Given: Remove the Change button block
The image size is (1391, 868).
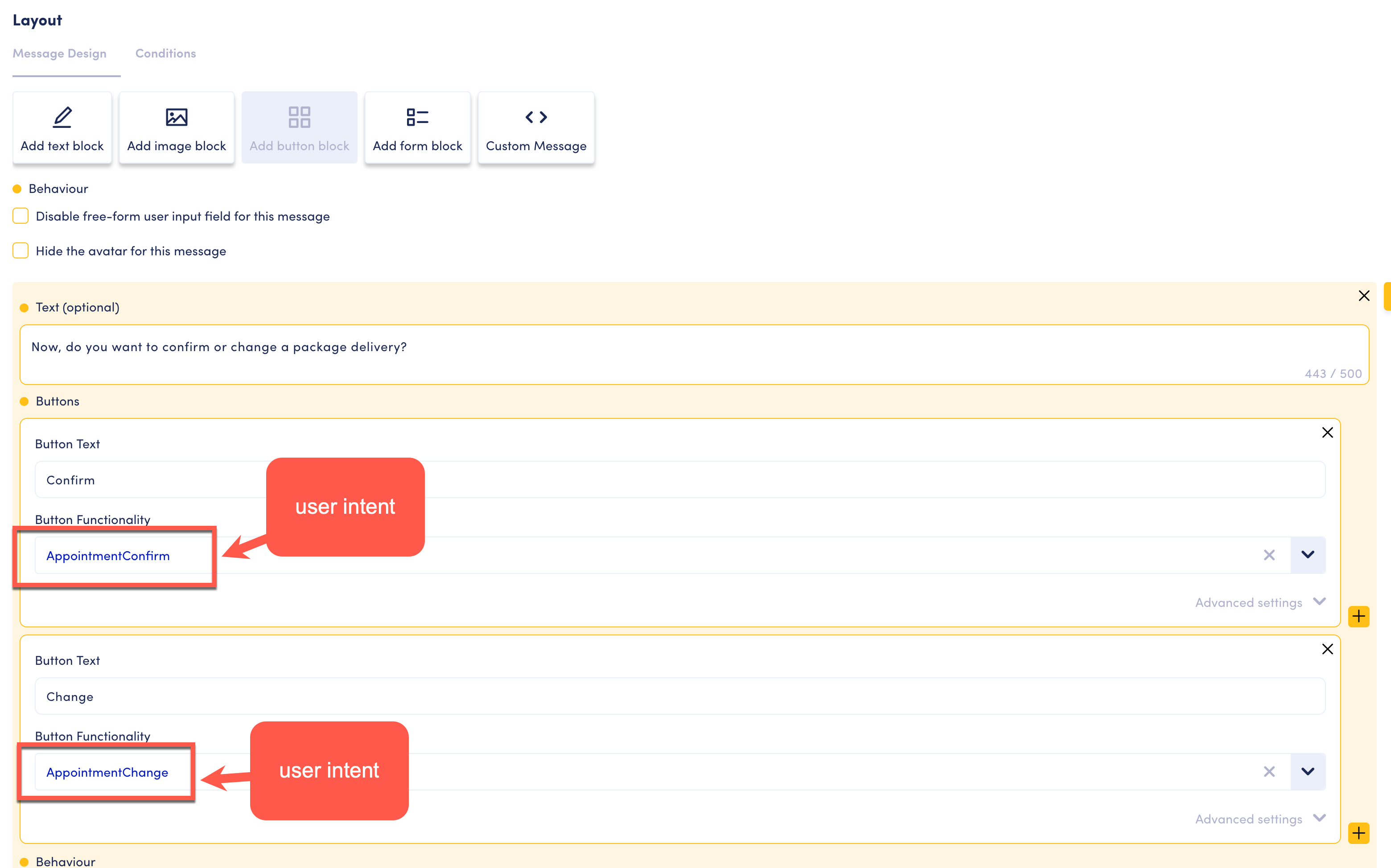Looking at the screenshot, I should tap(1327, 649).
